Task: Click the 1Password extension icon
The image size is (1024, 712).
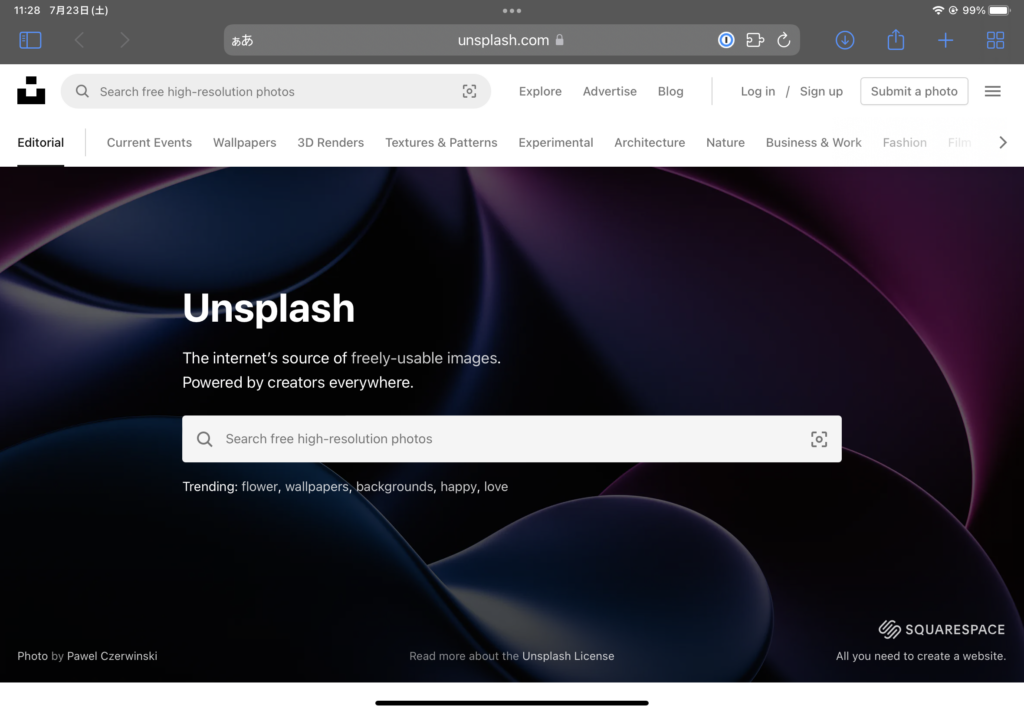Action: (x=726, y=40)
